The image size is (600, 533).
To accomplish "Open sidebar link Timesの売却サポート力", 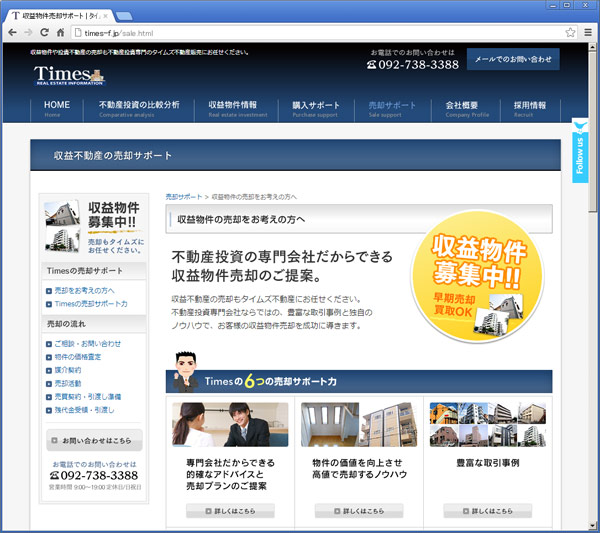I will (x=91, y=304).
